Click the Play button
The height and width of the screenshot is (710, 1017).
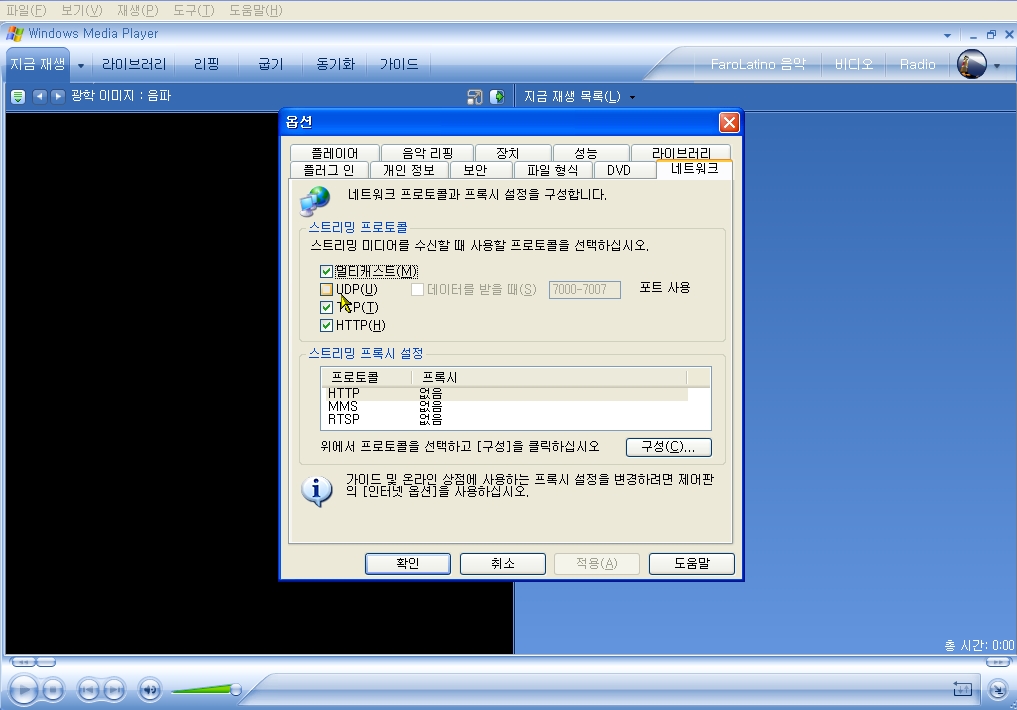24,689
